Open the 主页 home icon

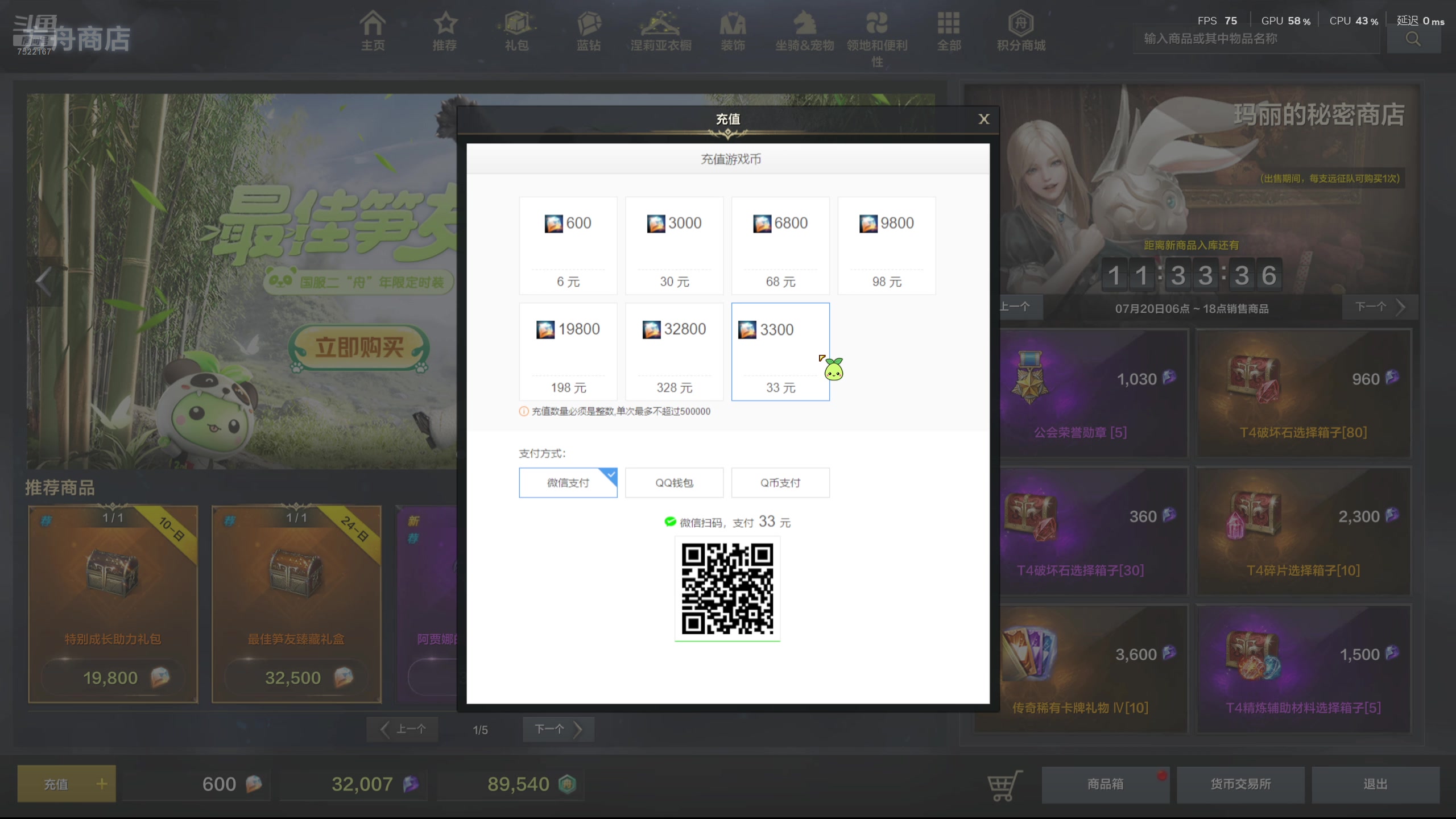pos(373,23)
